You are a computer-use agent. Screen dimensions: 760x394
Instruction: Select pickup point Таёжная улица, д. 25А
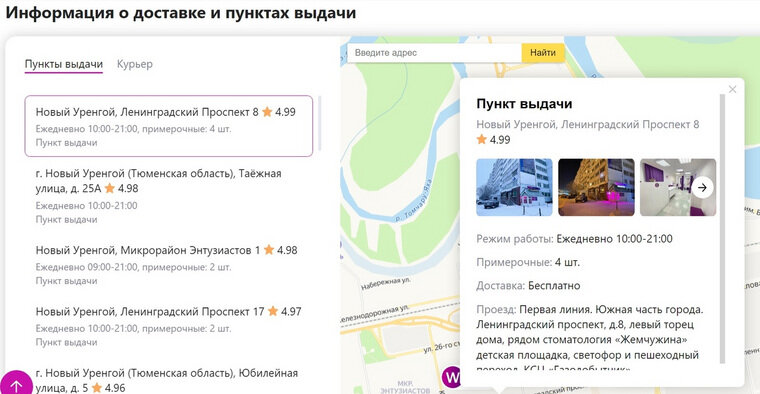[x=169, y=196]
